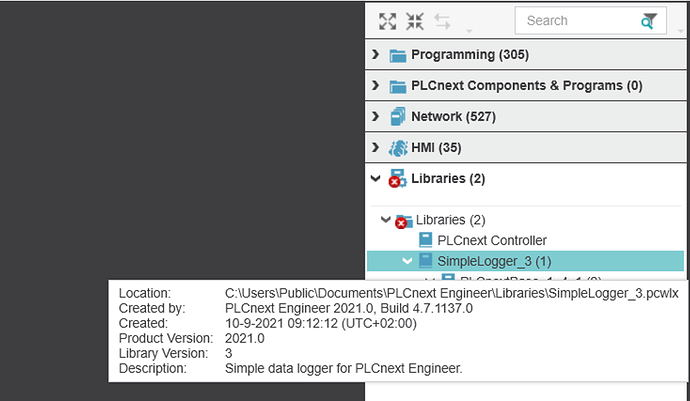Open the dropdown arrow beside sync icon
The width and height of the screenshot is (690, 401).
pos(469,31)
